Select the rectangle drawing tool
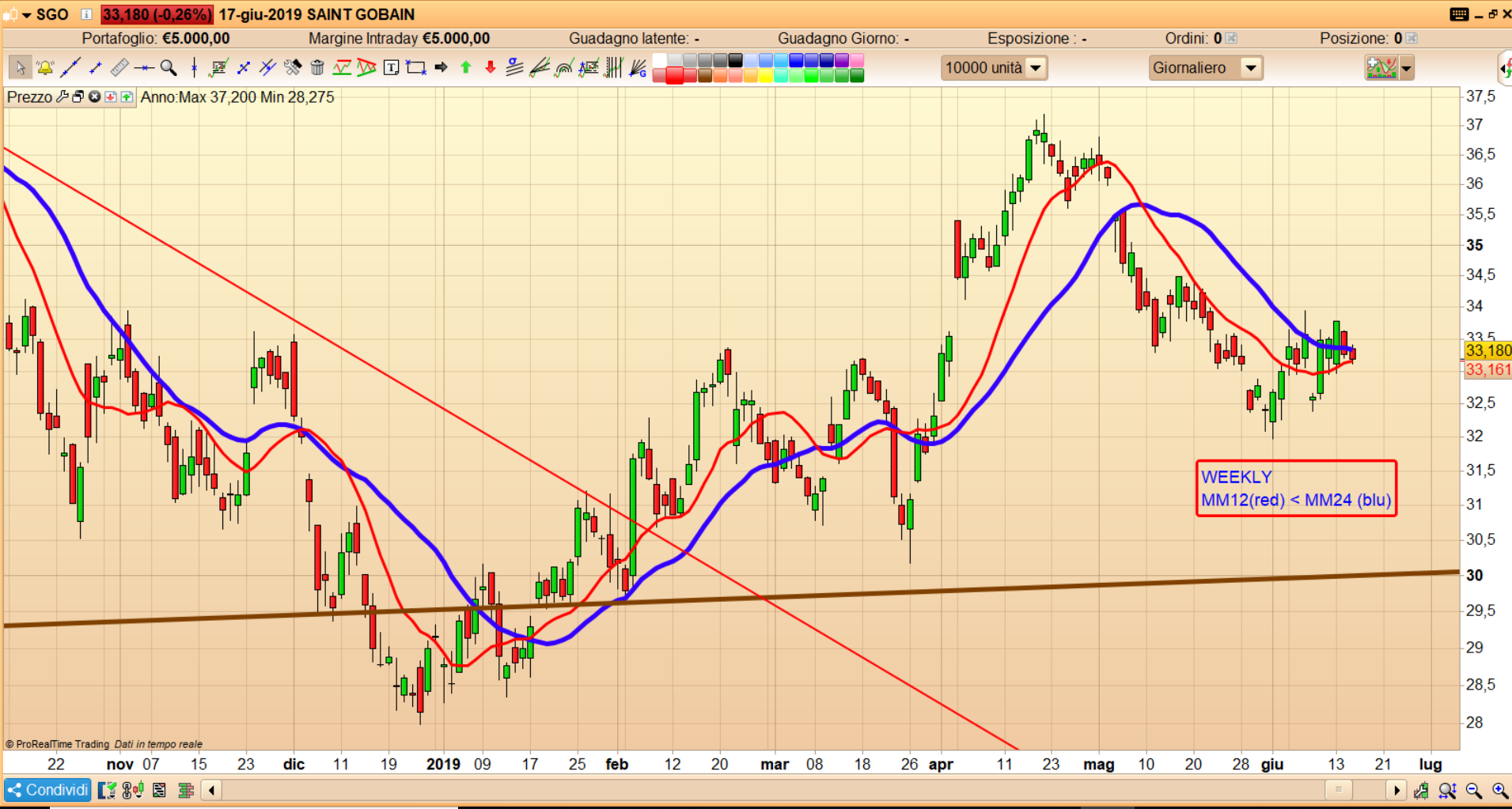Screen dimensions: 1512x809 [416, 68]
